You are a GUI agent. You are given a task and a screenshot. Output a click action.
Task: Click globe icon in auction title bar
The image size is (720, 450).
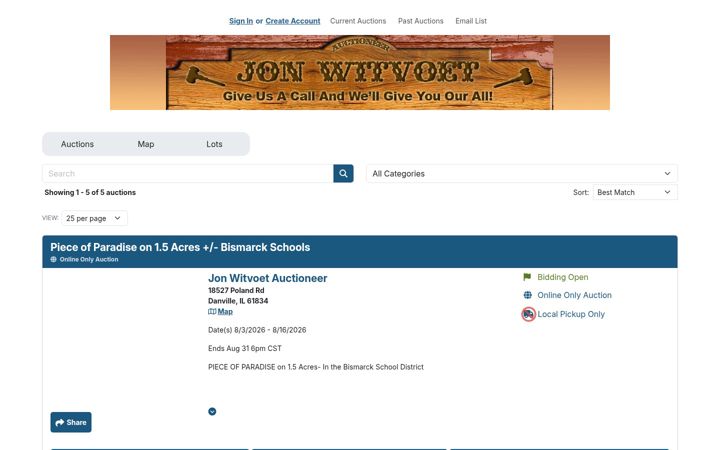point(54,259)
